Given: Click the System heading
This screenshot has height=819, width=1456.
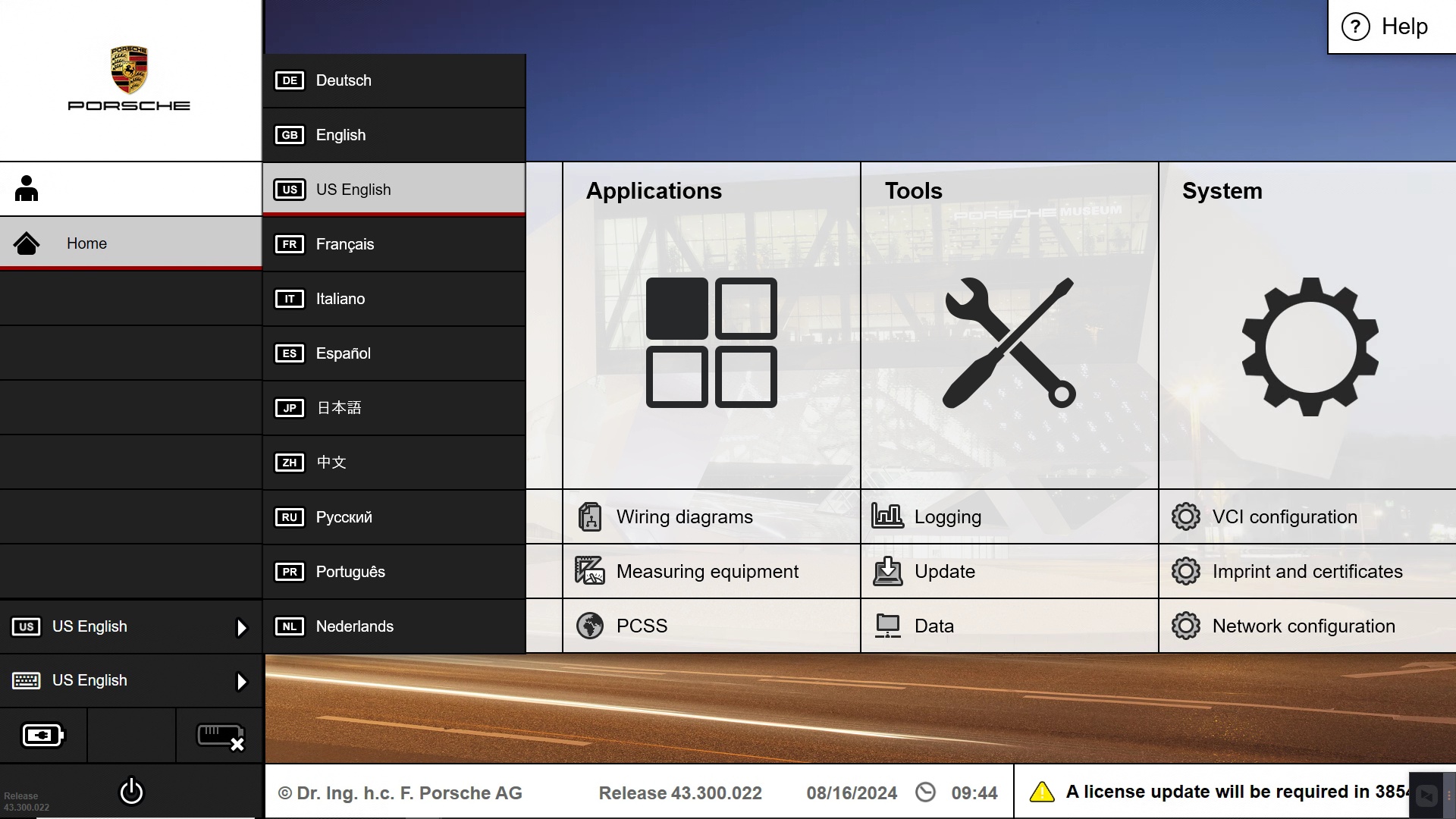Looking at the screenshot, I should (x=1222, y=191).
